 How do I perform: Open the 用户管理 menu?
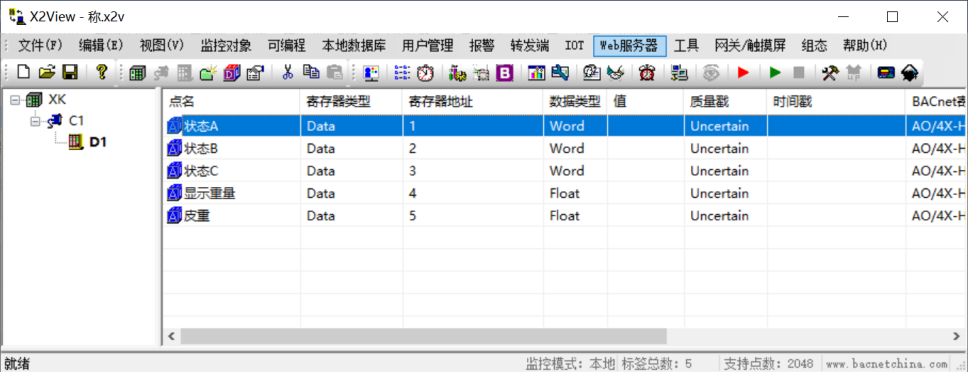click(x=428, y=45)
